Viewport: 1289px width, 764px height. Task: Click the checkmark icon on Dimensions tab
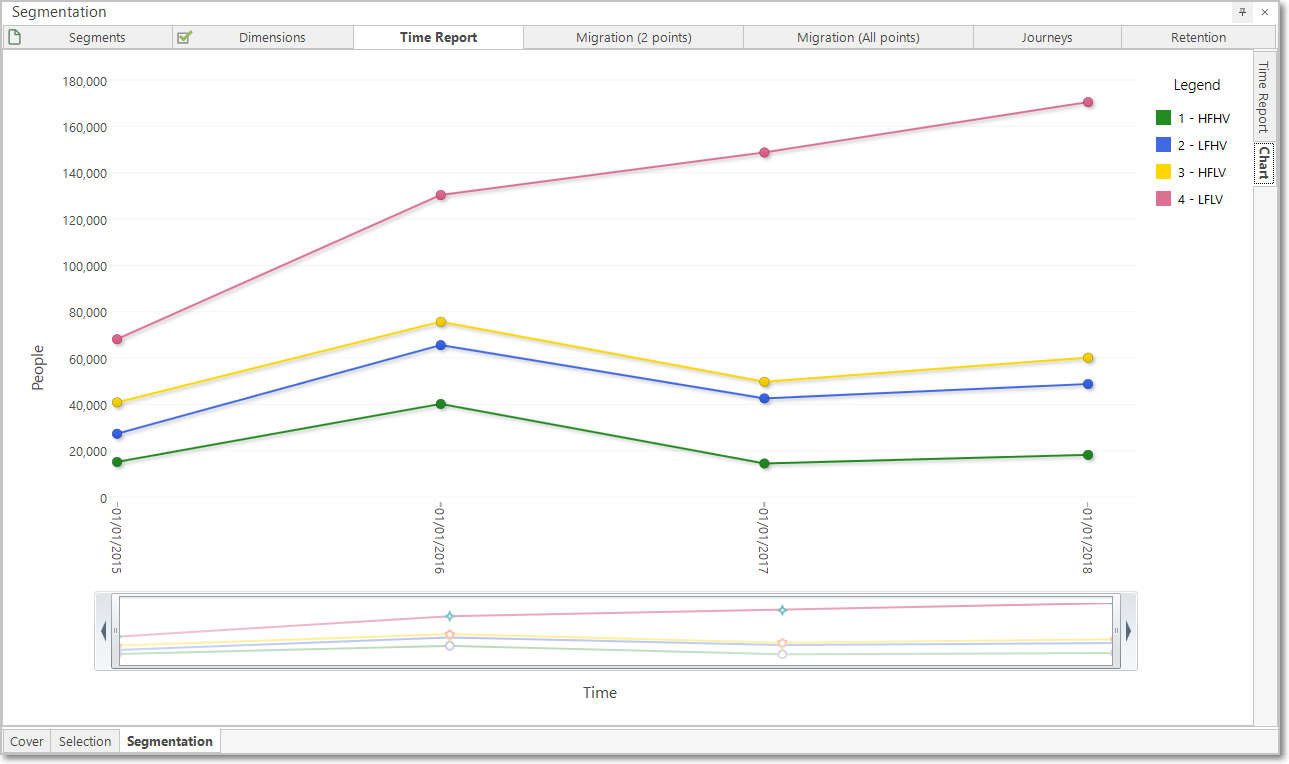point(184,38)
